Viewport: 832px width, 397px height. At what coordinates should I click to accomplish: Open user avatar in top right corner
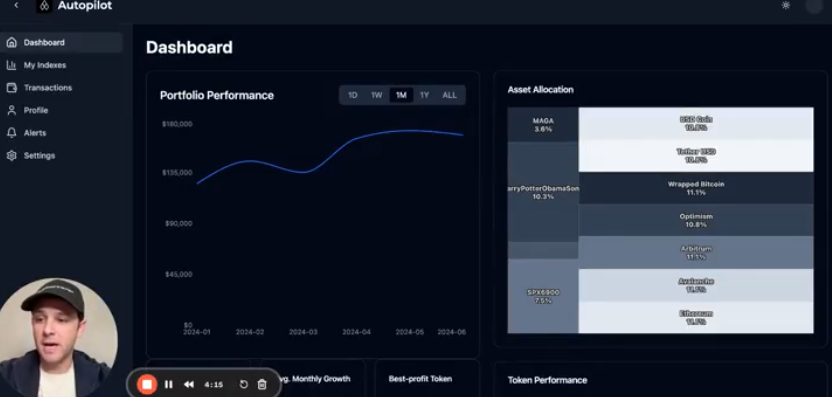(813, 6)
